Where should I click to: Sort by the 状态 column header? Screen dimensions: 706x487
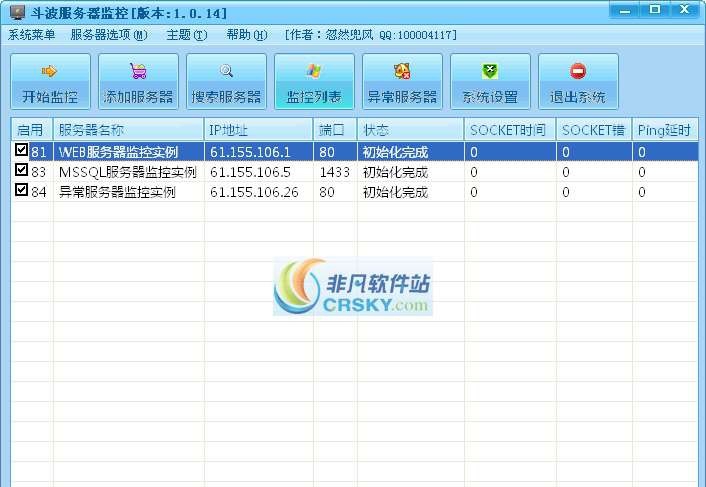410,130
